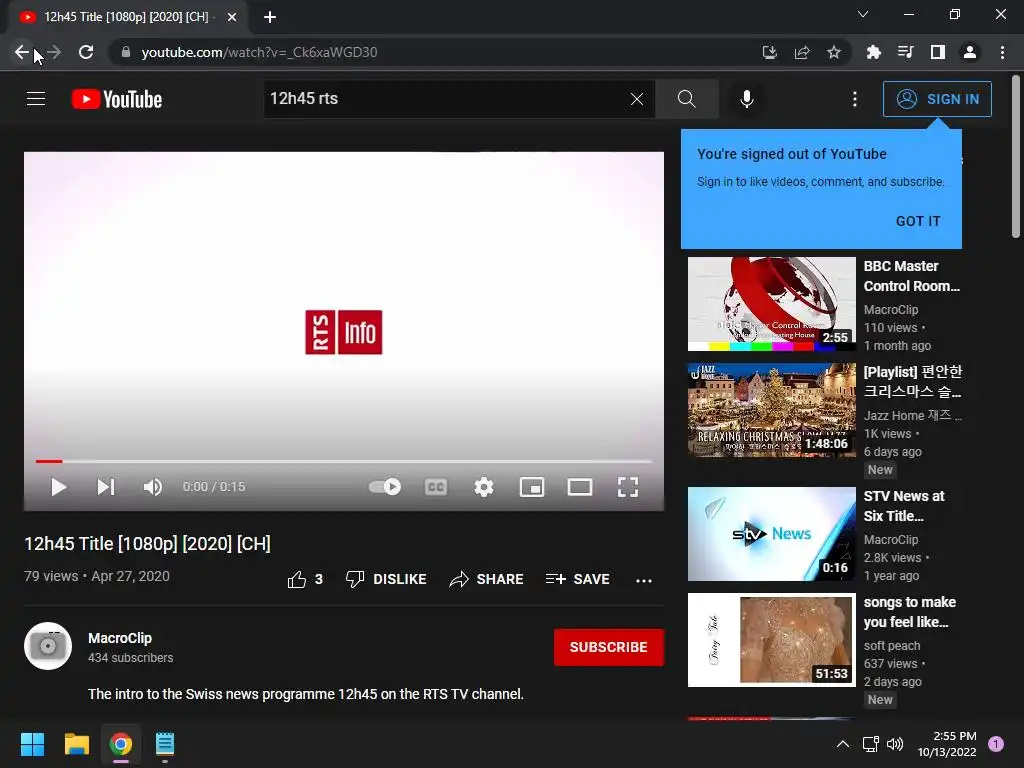The image size is (1024, 768).
Task: Open a new browser tab
Action: (x=270, y=17)
